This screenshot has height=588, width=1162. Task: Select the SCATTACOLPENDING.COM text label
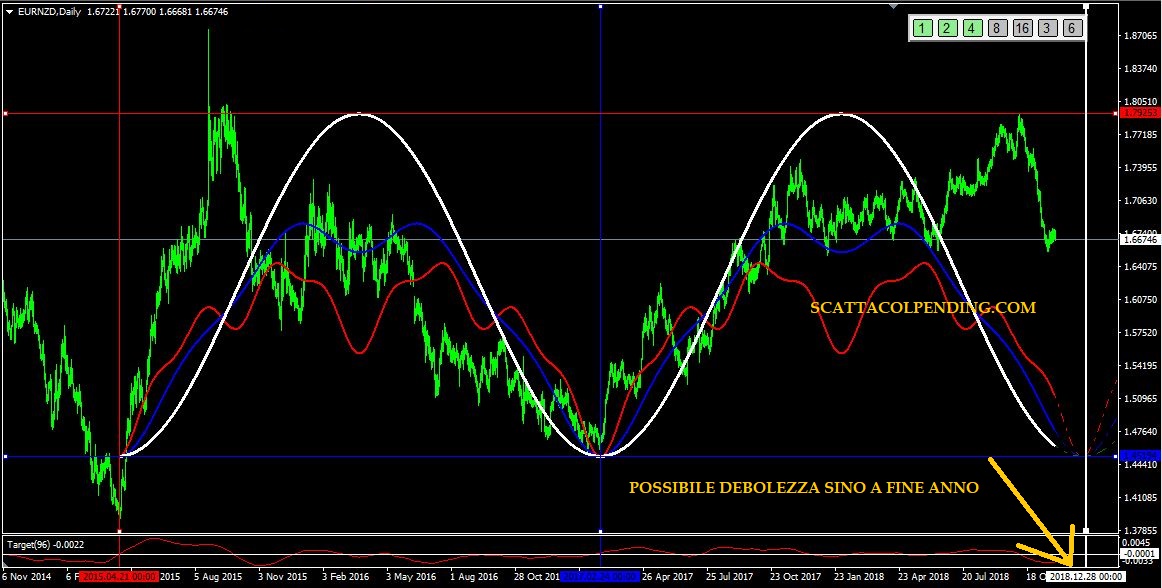[x=923, y=308]
